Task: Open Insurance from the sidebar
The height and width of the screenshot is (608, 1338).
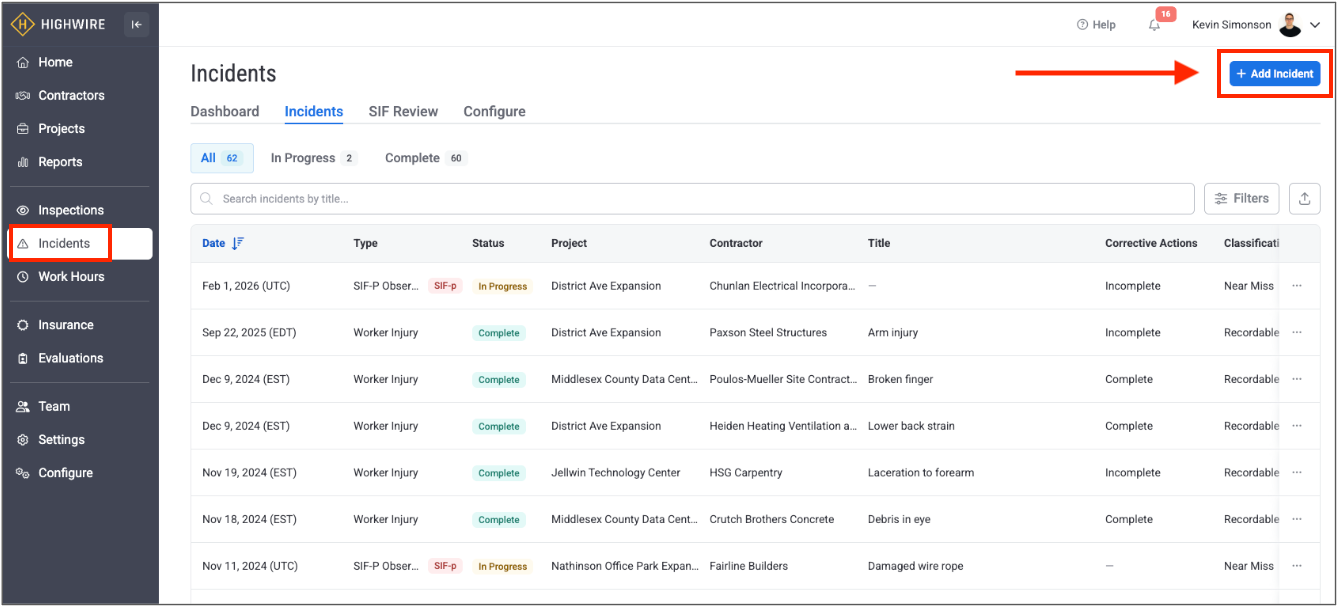Action: point(65,325)
